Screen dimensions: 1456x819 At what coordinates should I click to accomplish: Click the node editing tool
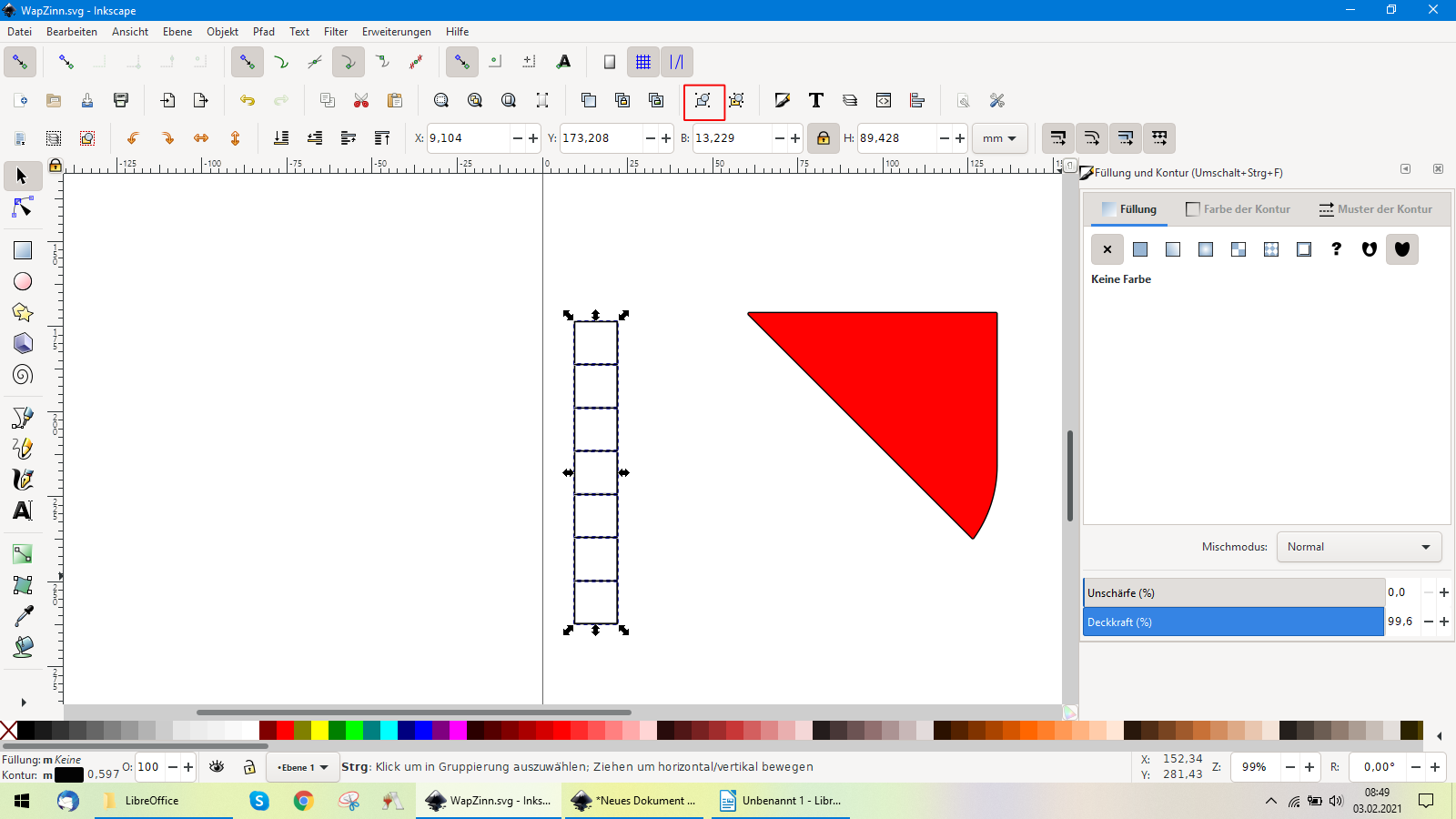click(23, 208)
